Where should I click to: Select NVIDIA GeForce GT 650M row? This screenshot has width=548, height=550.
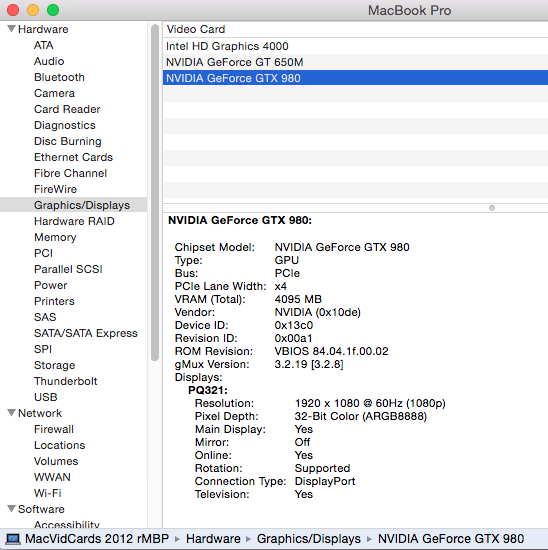(355, 62)
